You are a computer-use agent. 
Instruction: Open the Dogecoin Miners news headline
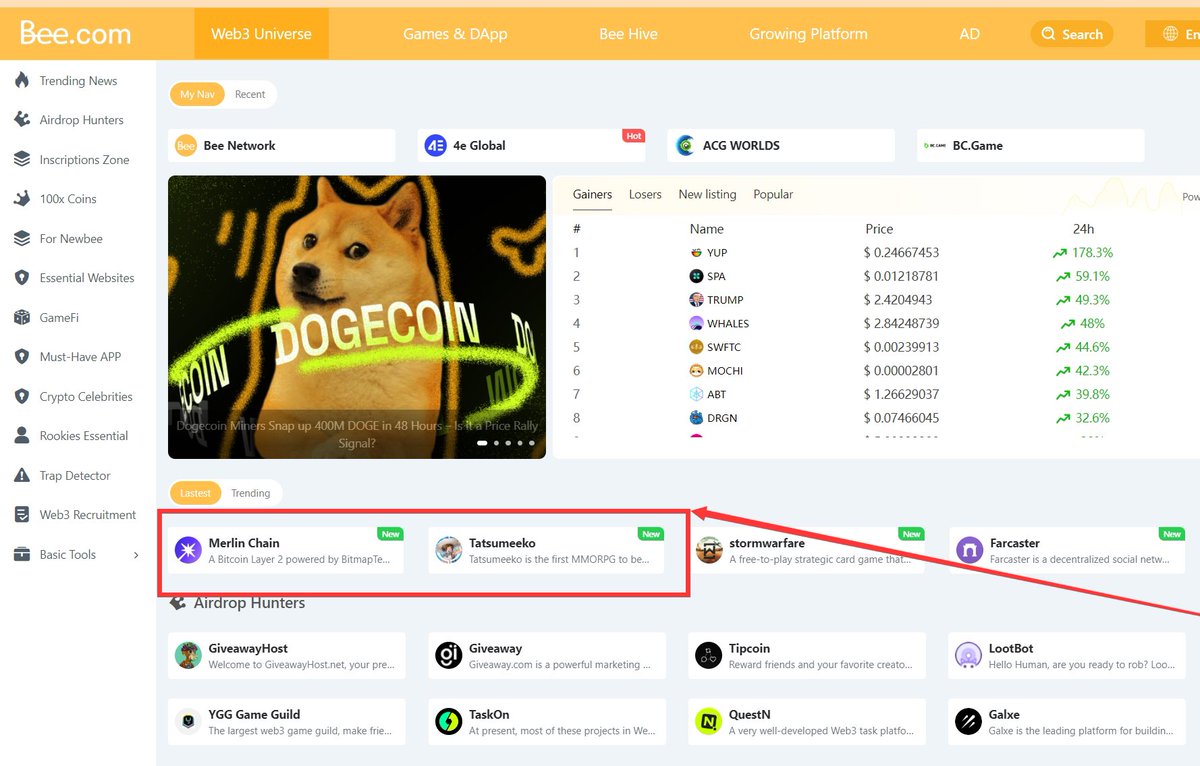(x=357, y=434)
